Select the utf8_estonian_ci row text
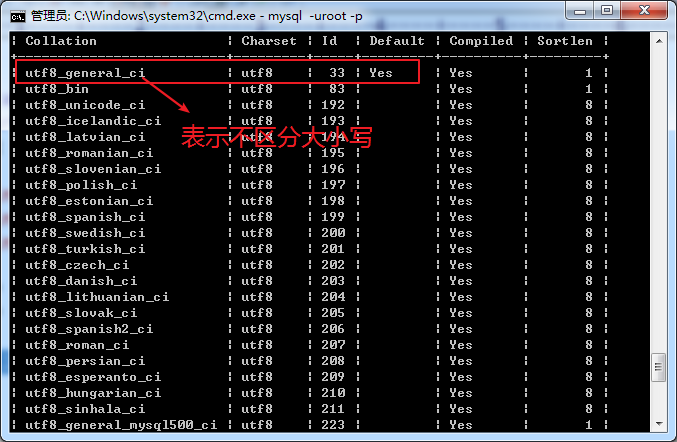 pyautogui.click(x=89, y=201)
